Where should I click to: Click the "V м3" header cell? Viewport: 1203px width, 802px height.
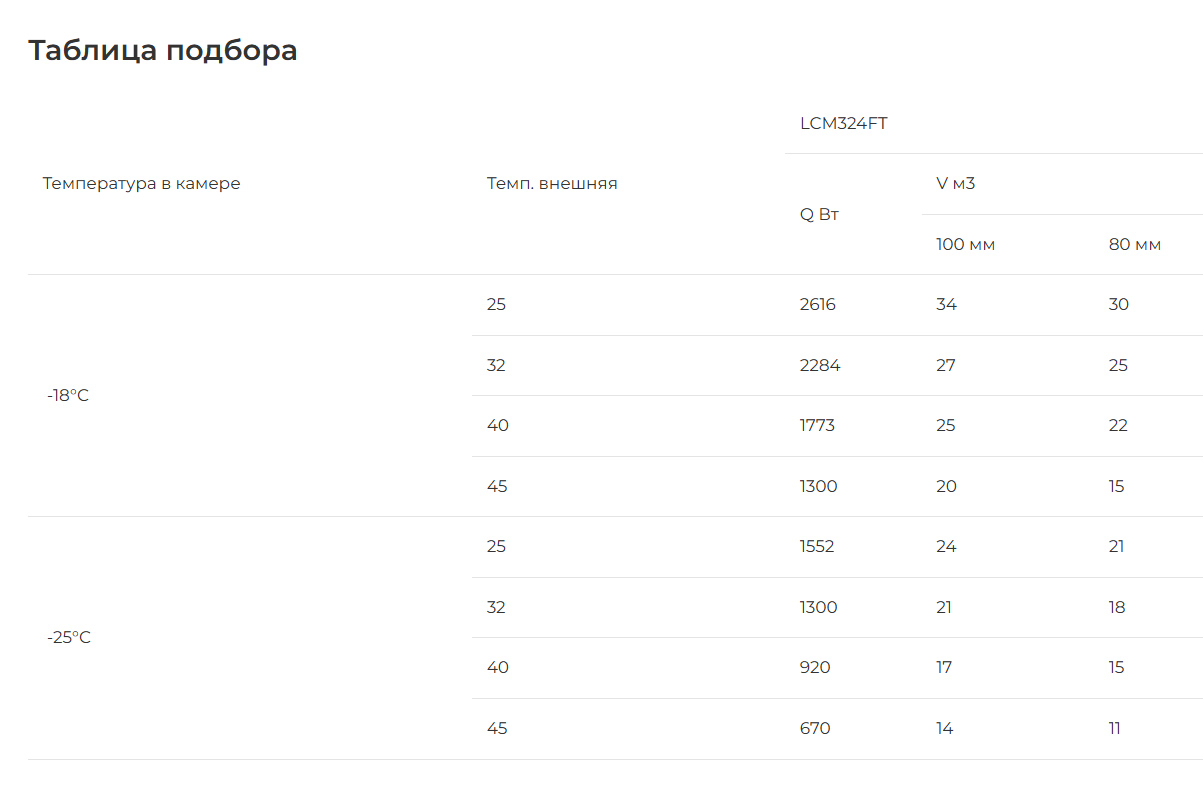click(x=955, y=184)
